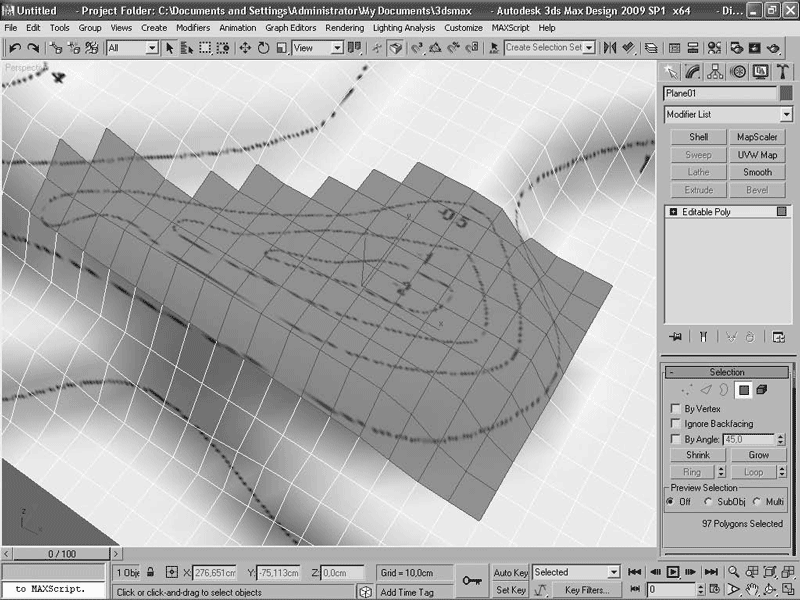Screen dimensions: 800x600
Task: Open the Rendering menu
Action: tap(344, 28)
